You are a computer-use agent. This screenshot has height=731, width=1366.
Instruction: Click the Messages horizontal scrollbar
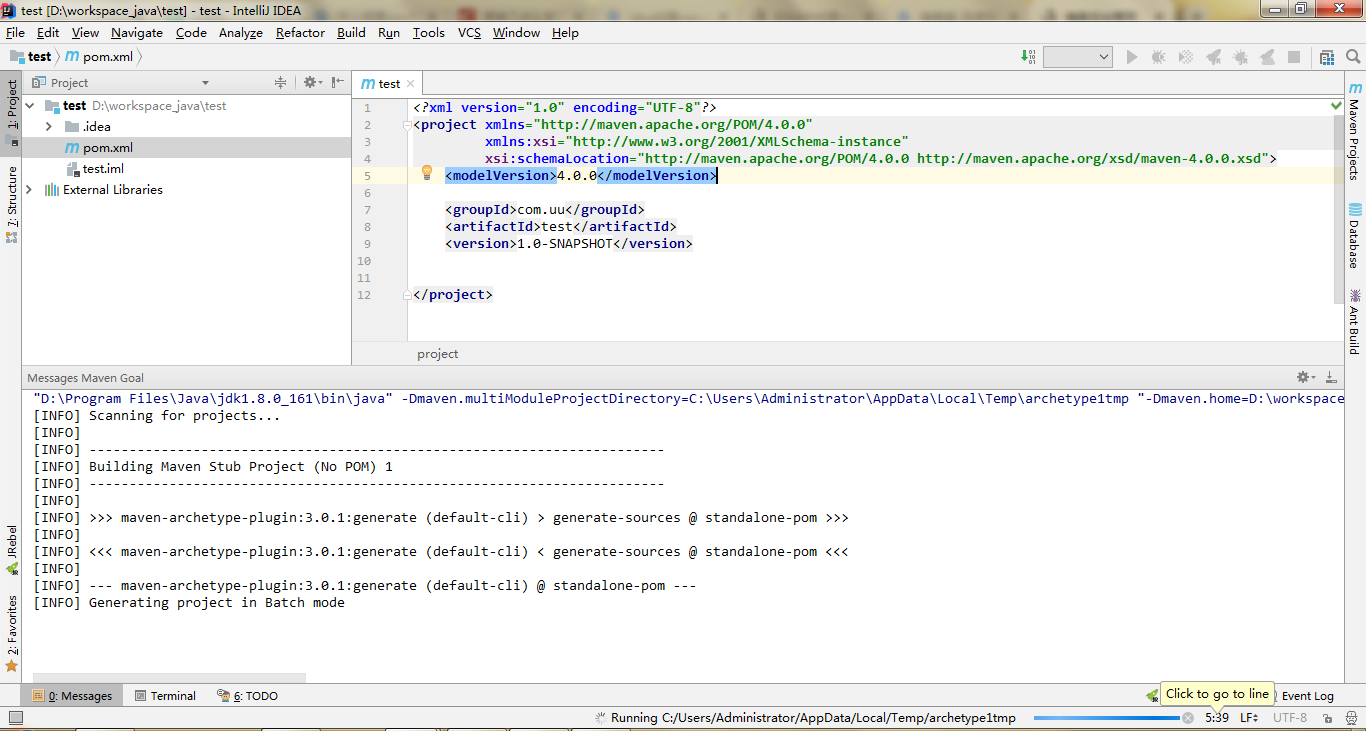169,678
